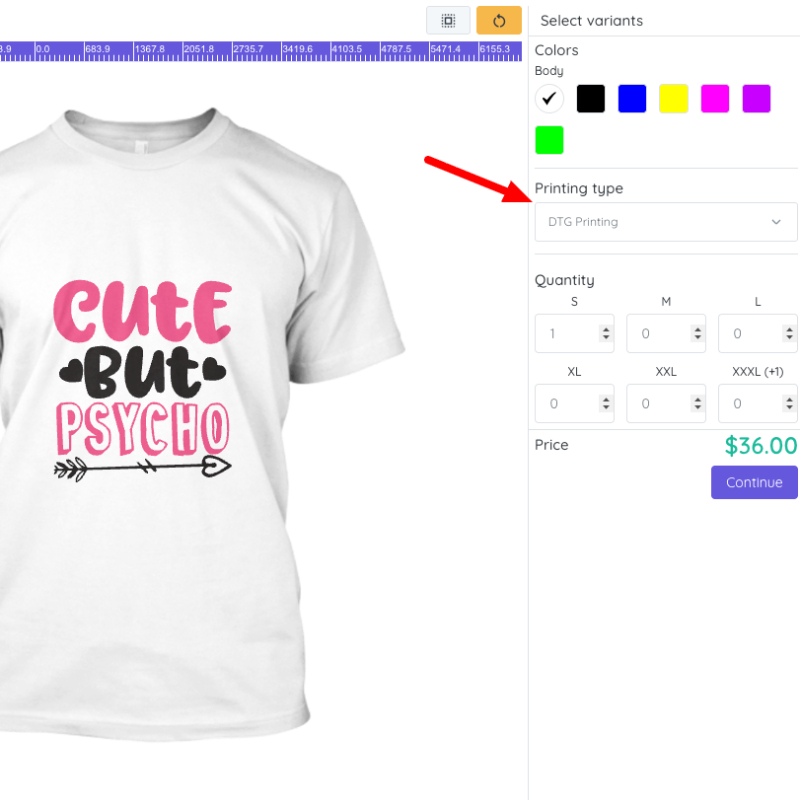The height and width of the screenshot is (800, 800).
Task: Pick the yellow body color swatch
Action: (673, 98)
